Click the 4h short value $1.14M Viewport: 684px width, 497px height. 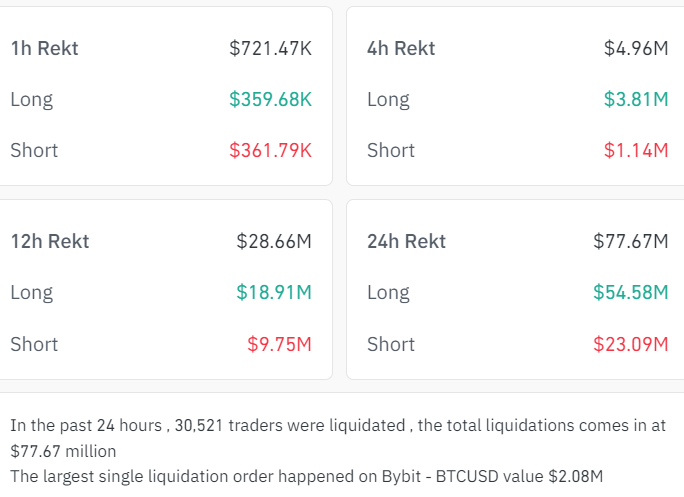pyautogui.click(x=636, y=150)
